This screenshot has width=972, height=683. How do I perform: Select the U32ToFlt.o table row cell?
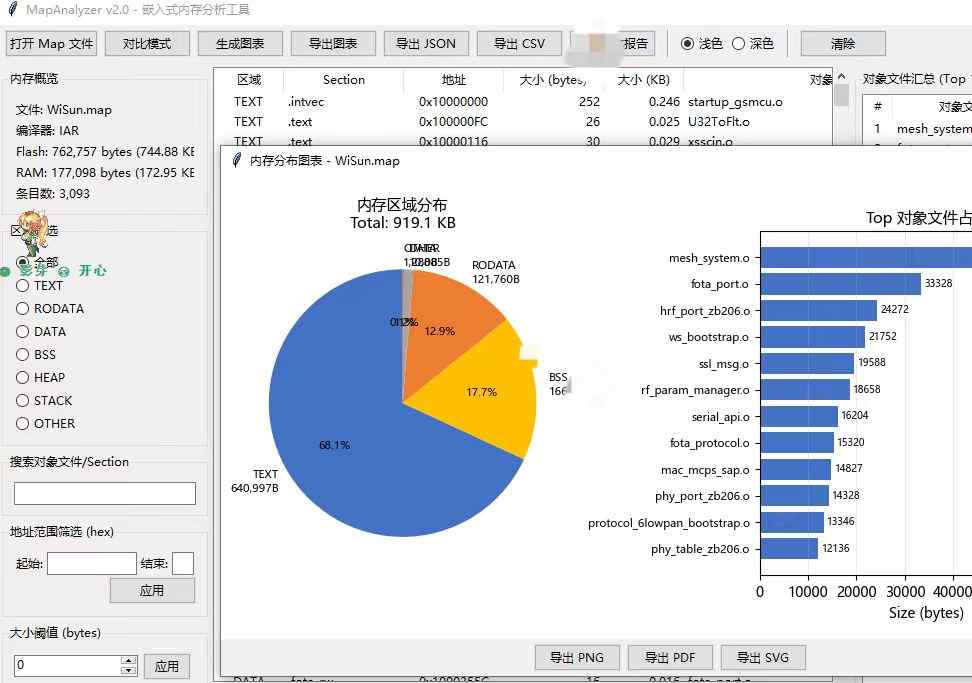tap(718, 121)
